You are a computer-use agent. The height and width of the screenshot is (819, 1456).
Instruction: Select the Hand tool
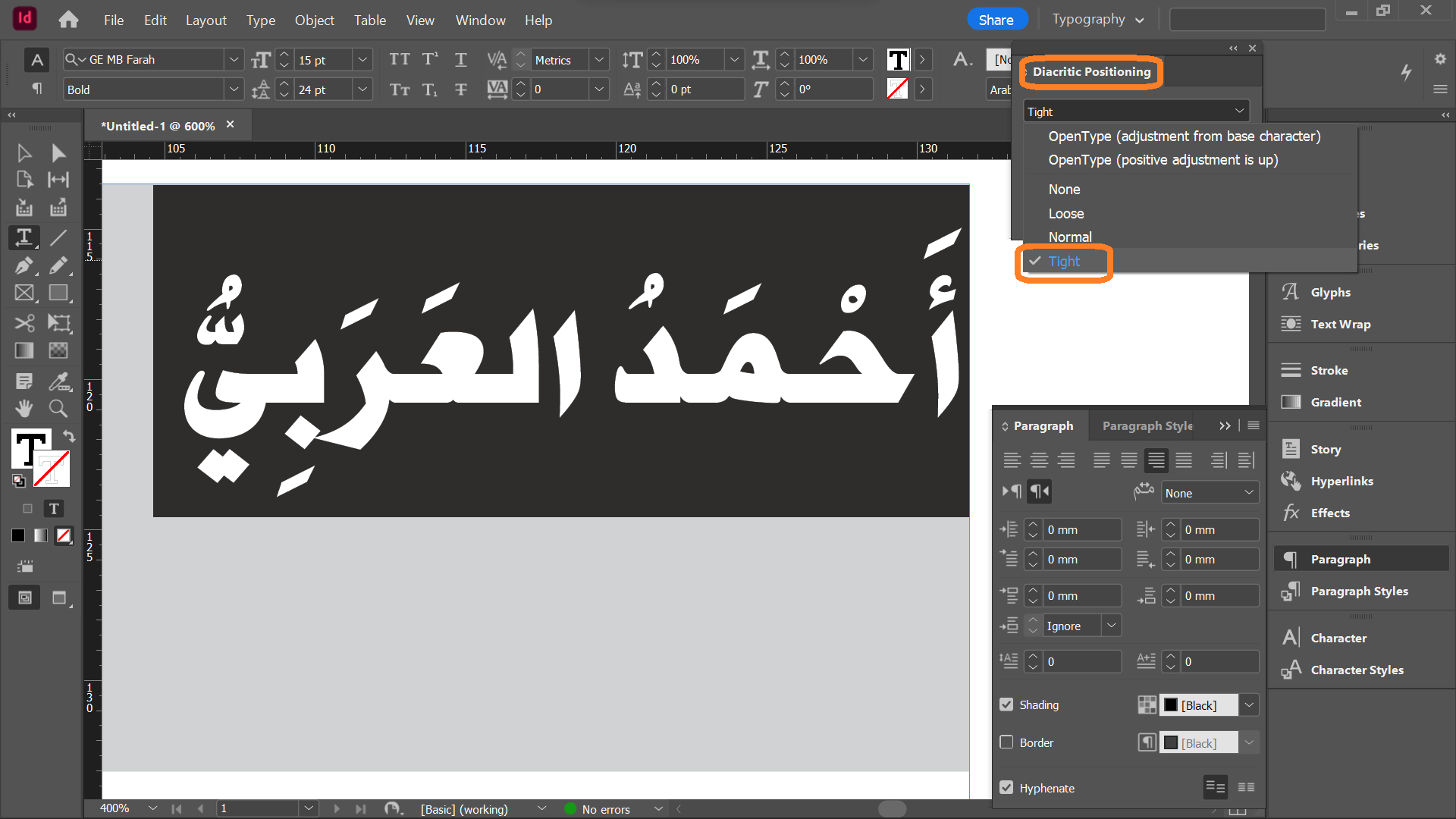24,409
